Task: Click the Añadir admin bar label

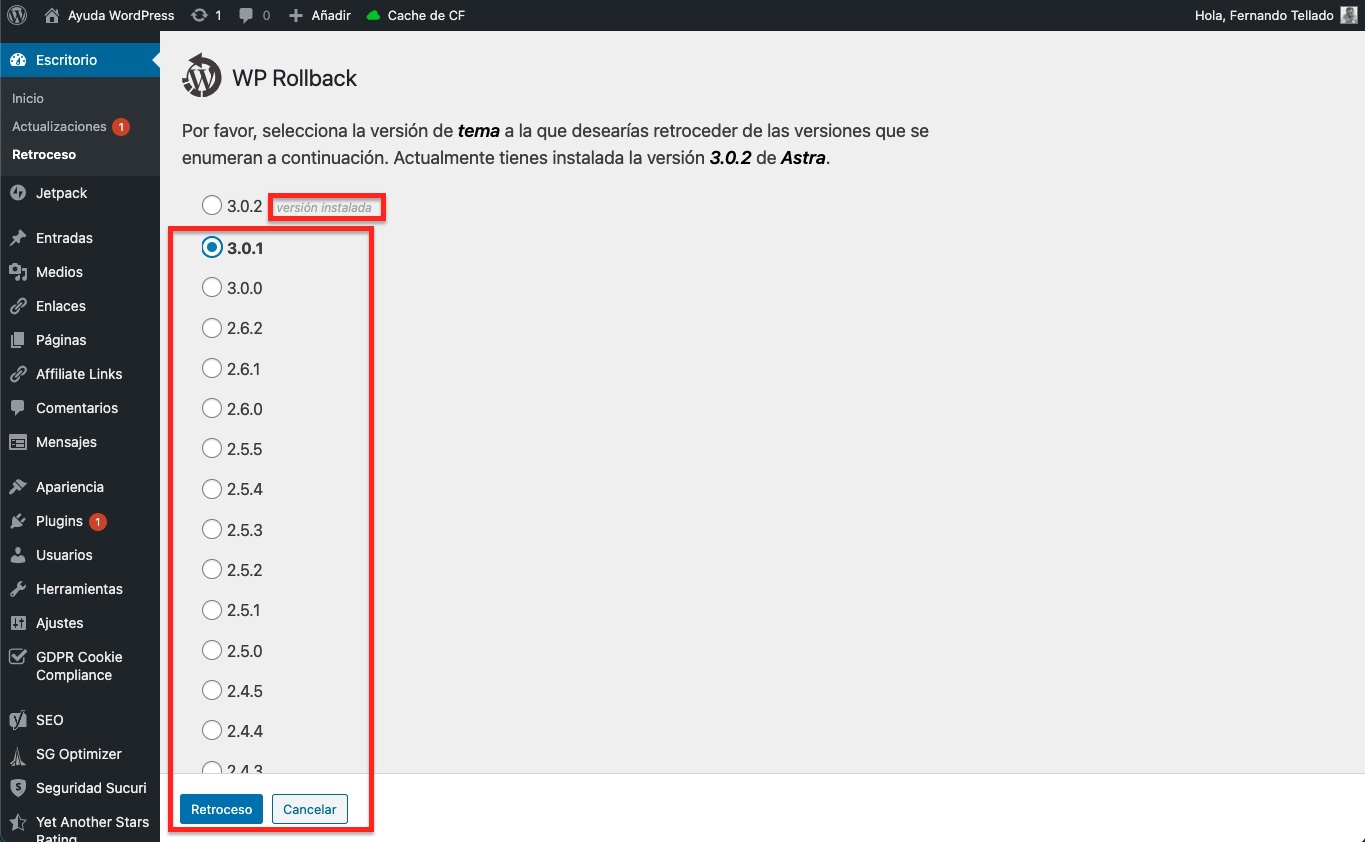Action: (329, 15)
